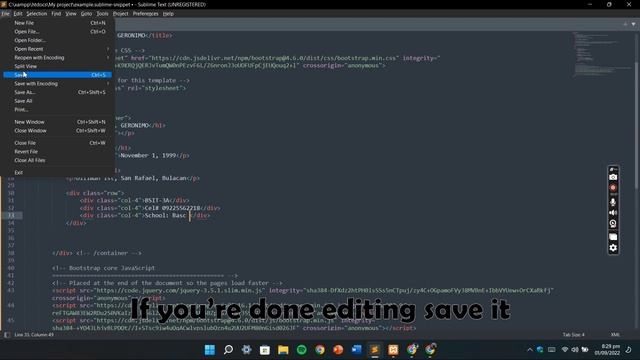Select Split View menu entry

57,66
